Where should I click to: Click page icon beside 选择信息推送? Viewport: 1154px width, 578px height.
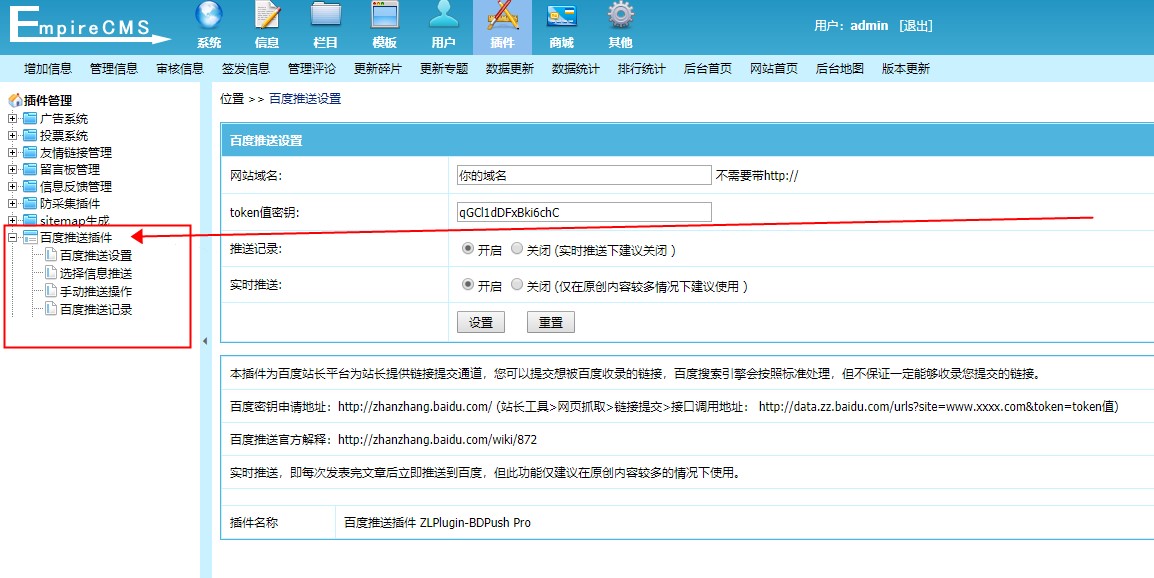click(x=51, y=273)
